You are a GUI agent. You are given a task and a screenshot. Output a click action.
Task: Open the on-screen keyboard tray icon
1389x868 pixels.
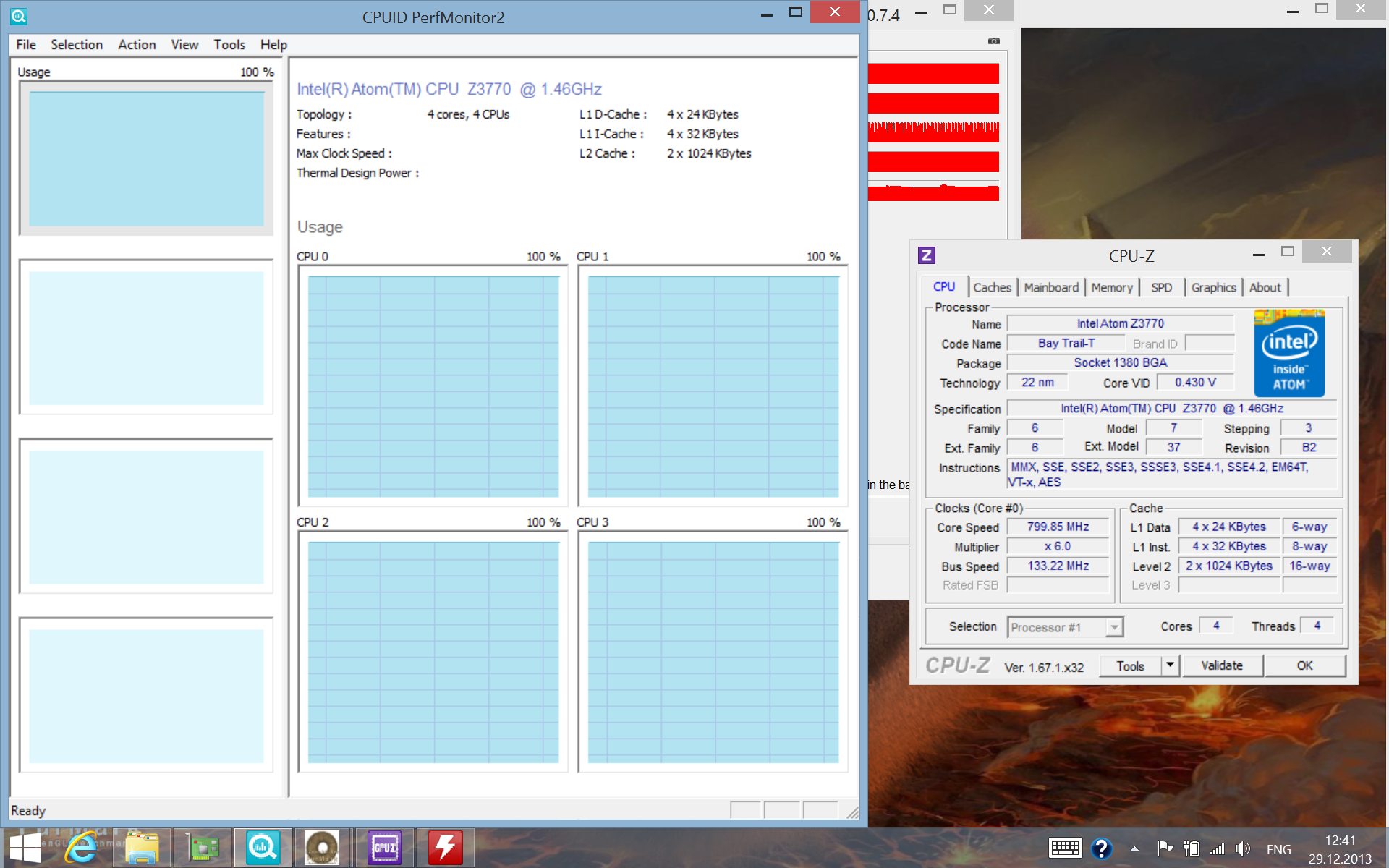pos(1065,848)
